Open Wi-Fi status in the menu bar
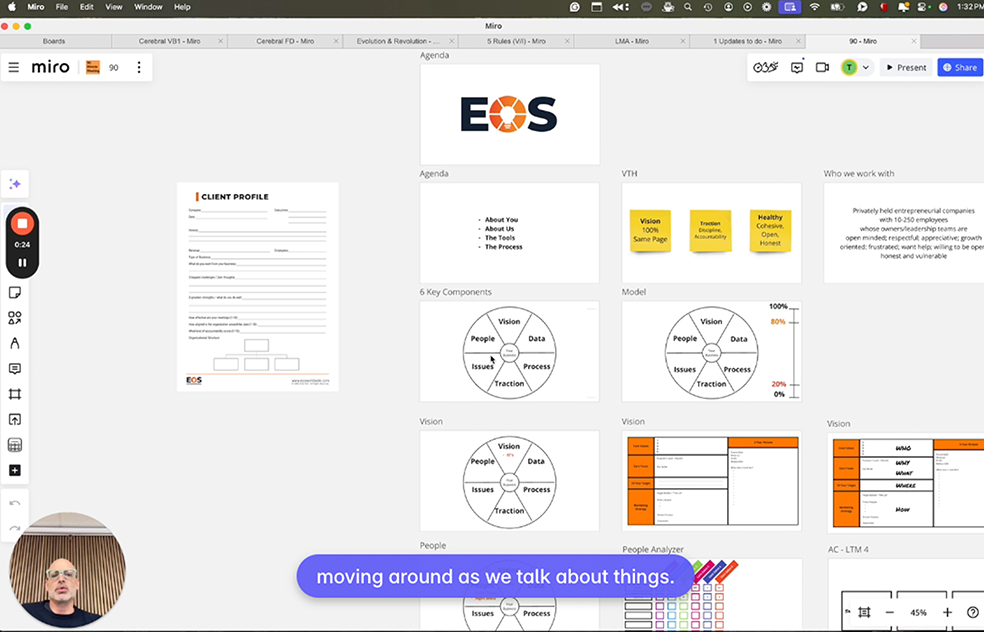The width and height of the screenshot is (984, 632). [x=815, y=7]
